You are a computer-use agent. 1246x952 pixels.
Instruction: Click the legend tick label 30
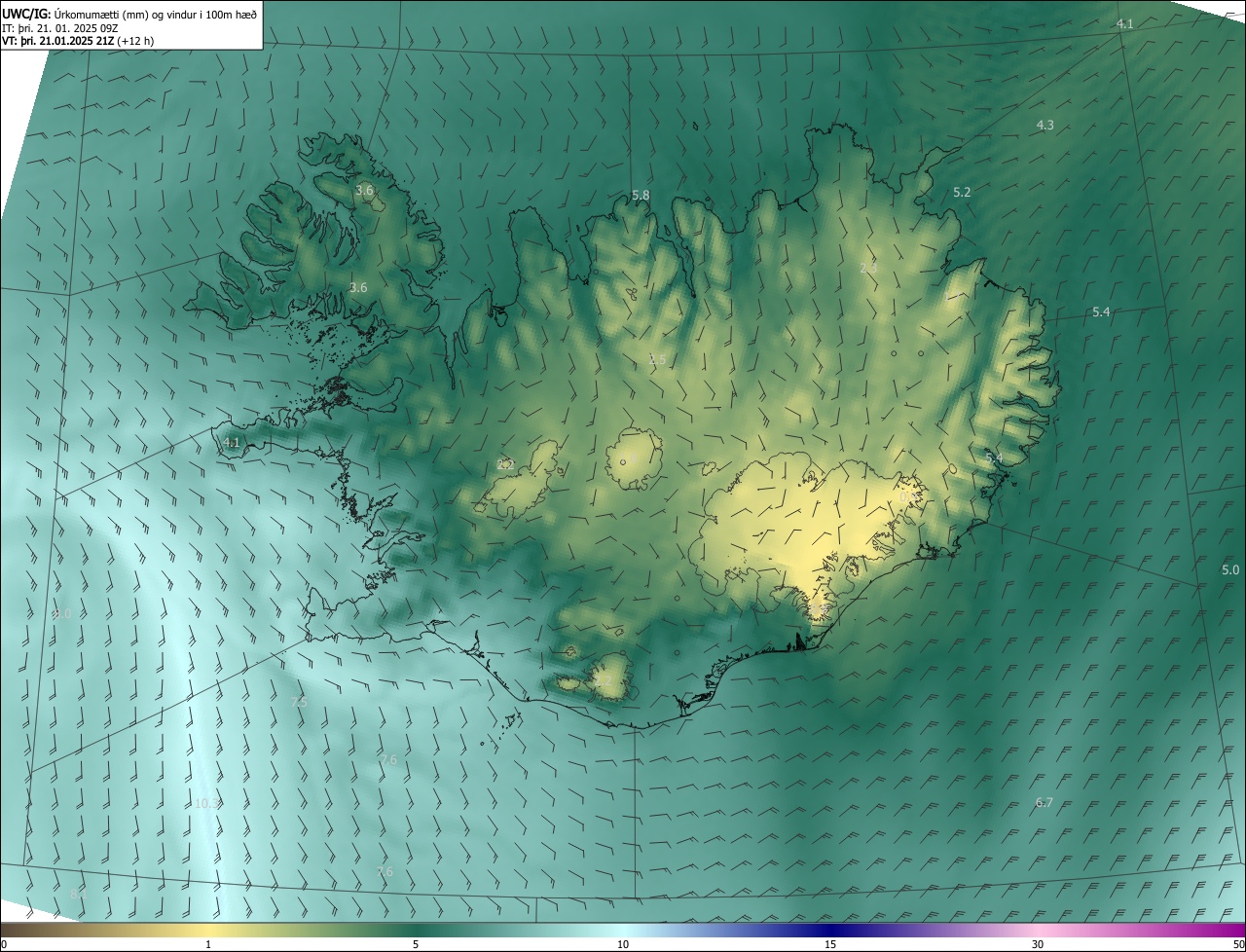[1038, 944]
